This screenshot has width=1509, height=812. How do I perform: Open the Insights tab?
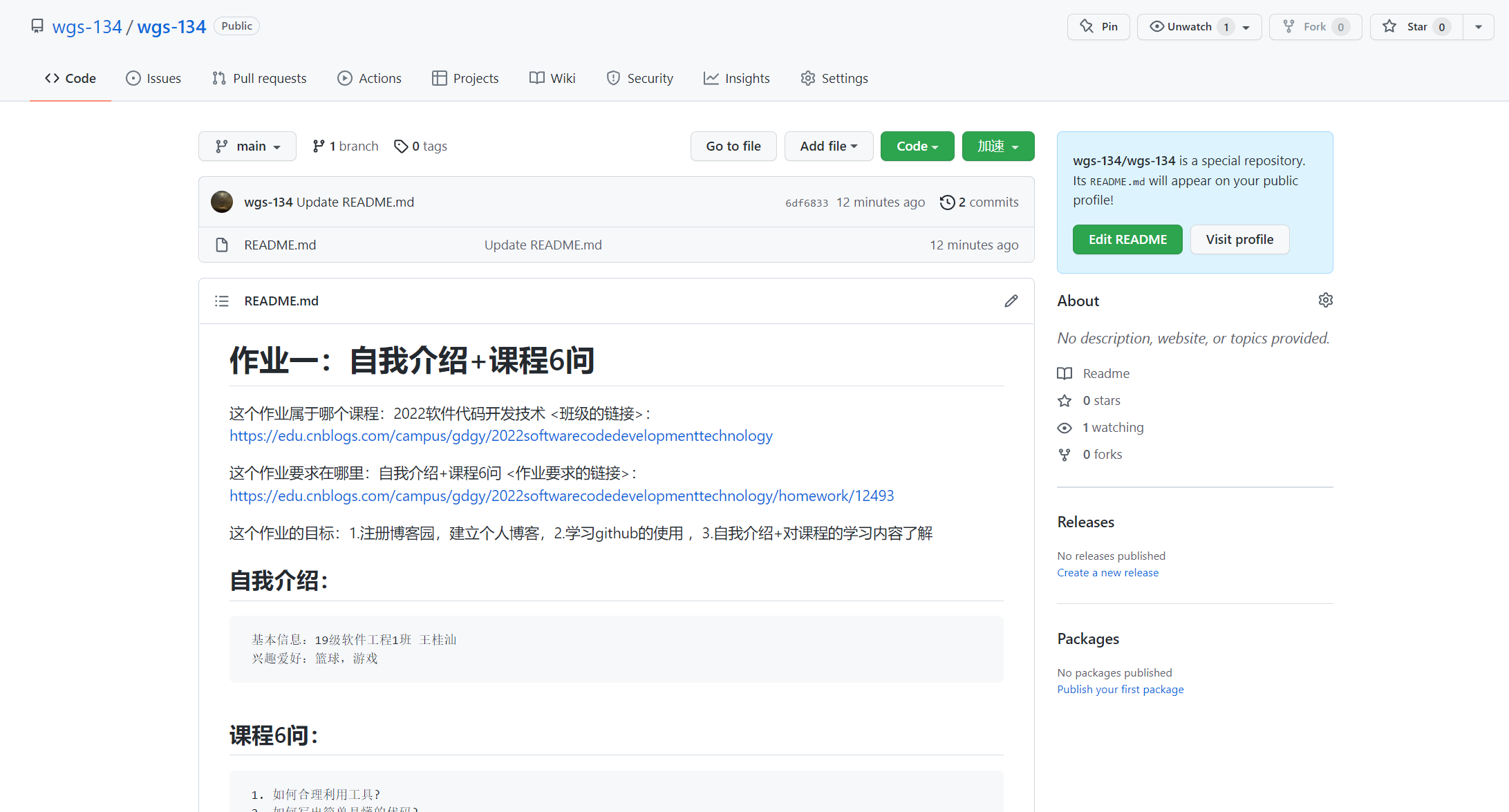coord(737,78)
